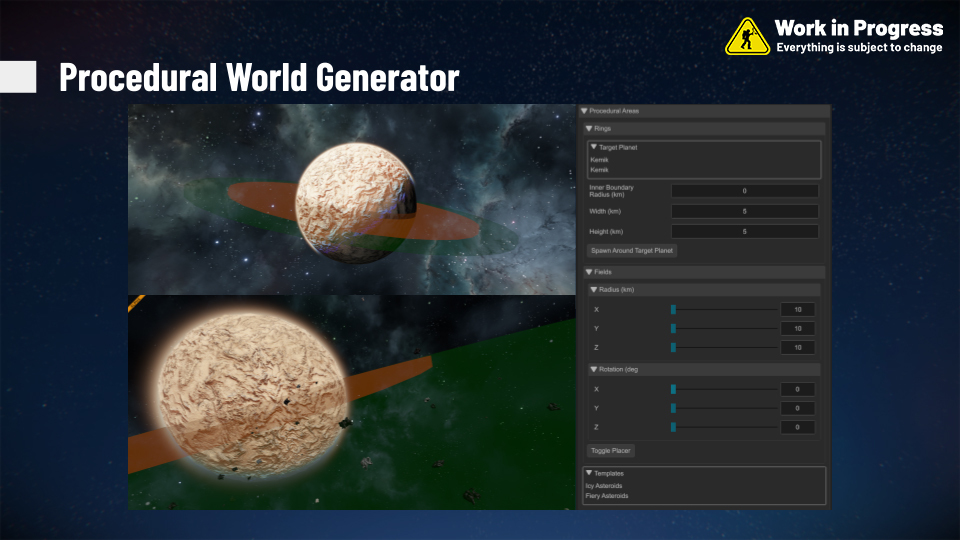Click the Rotation Z value box
The image size is (960, 540).
[797, 427]
